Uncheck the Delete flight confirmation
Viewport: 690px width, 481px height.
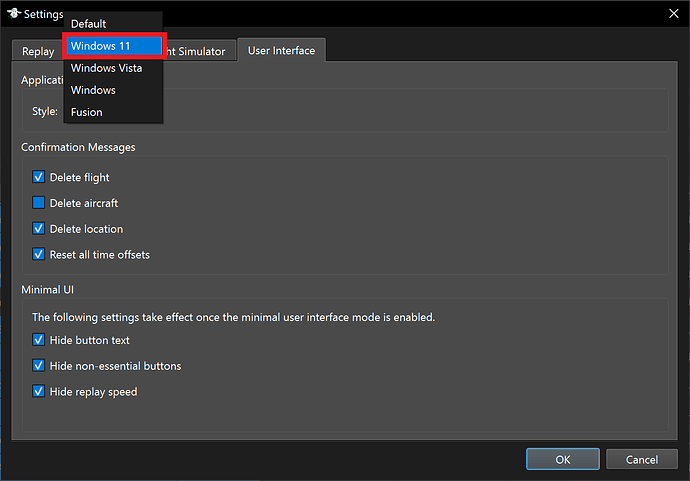click(x=39, y=177)
